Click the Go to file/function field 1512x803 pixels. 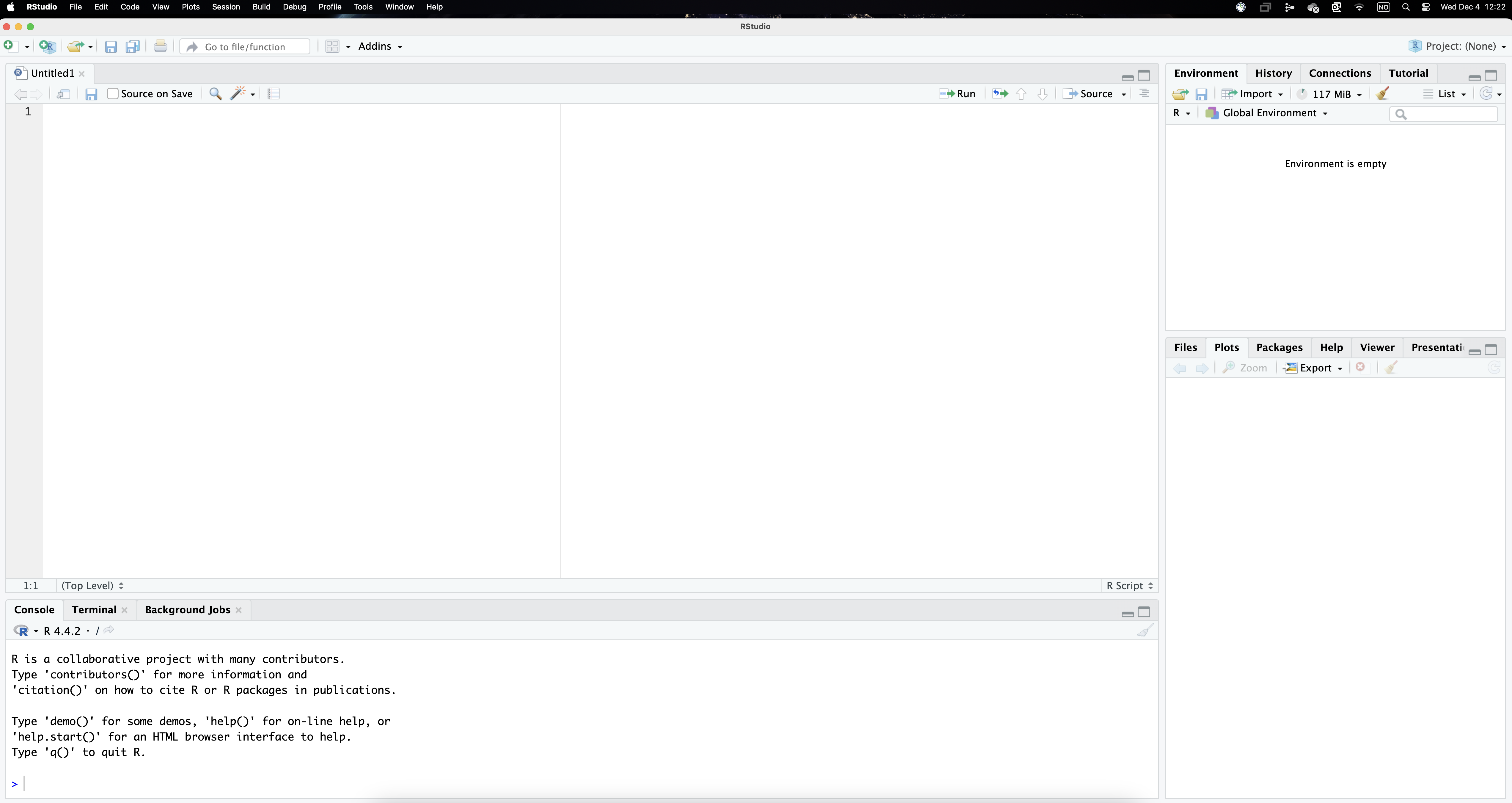(245, 47)
